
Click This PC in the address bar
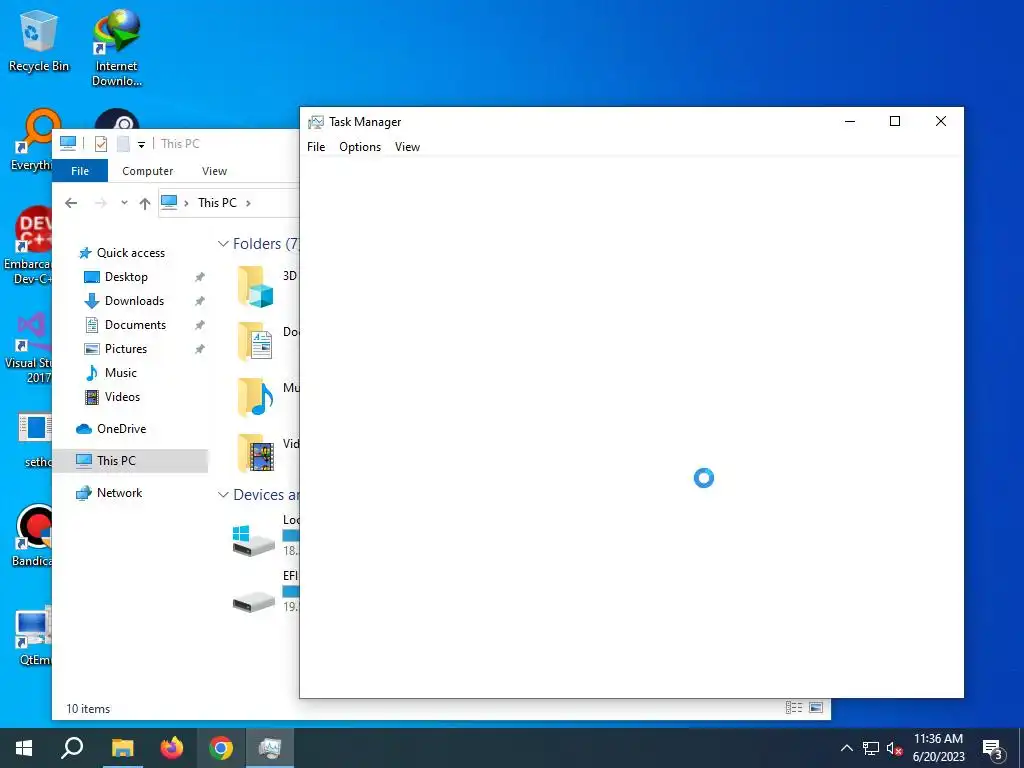pyautogui.click(x=217, y=203)
